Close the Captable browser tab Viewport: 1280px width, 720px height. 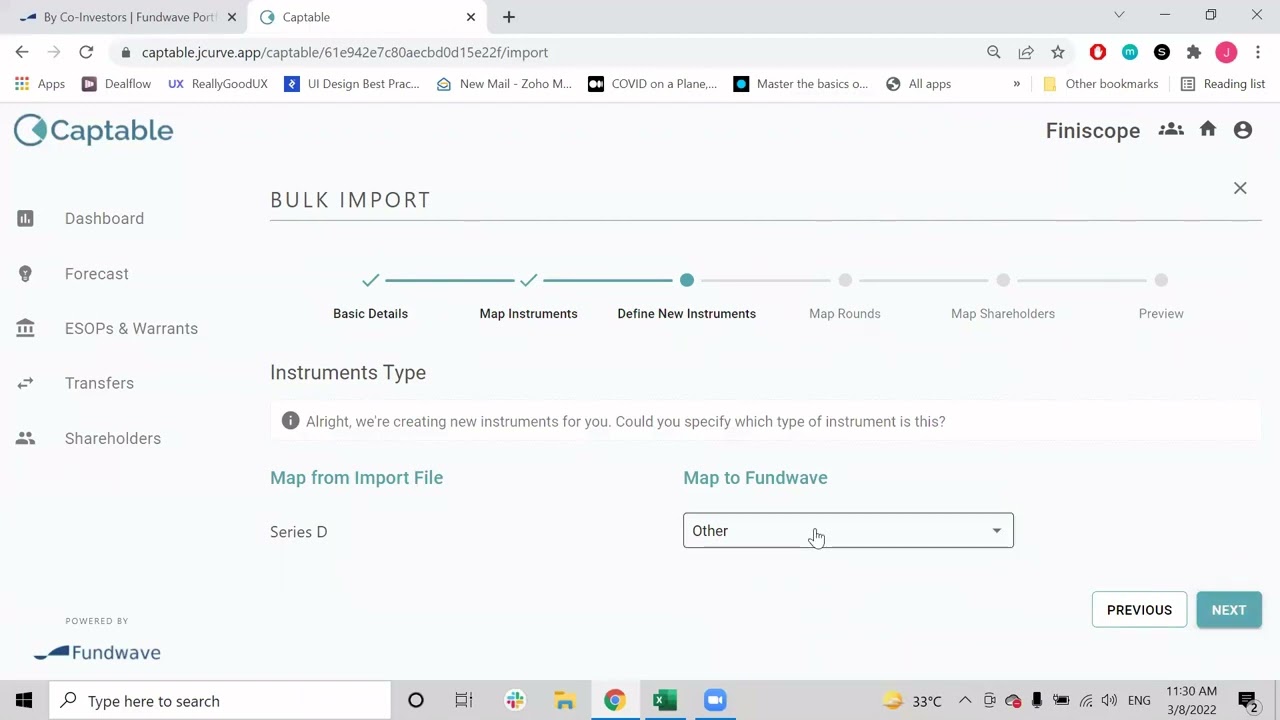point(470,17)
